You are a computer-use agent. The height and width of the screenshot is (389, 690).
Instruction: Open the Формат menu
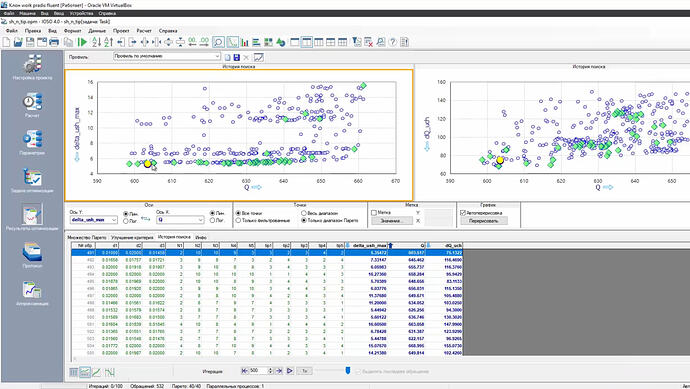[x=73, y=31]
